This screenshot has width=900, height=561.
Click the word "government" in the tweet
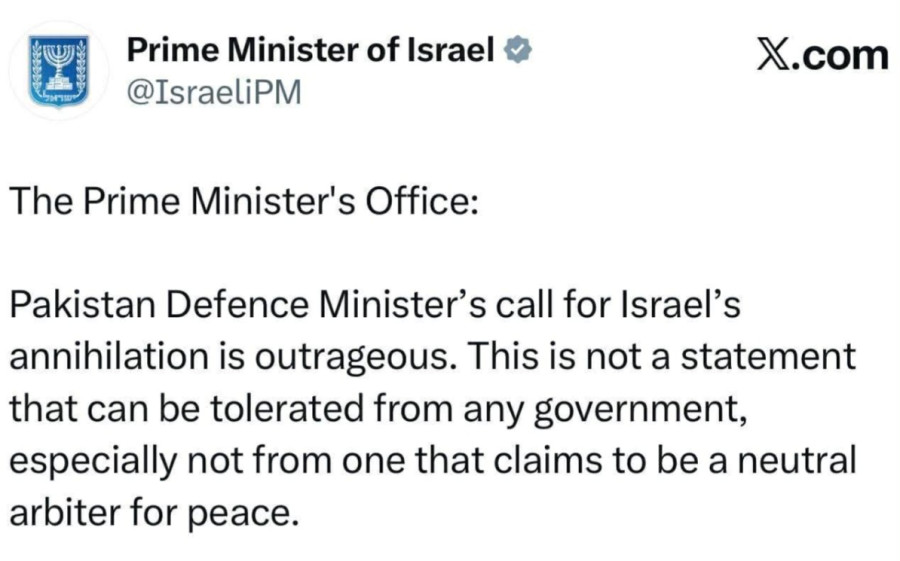[652, 408]
